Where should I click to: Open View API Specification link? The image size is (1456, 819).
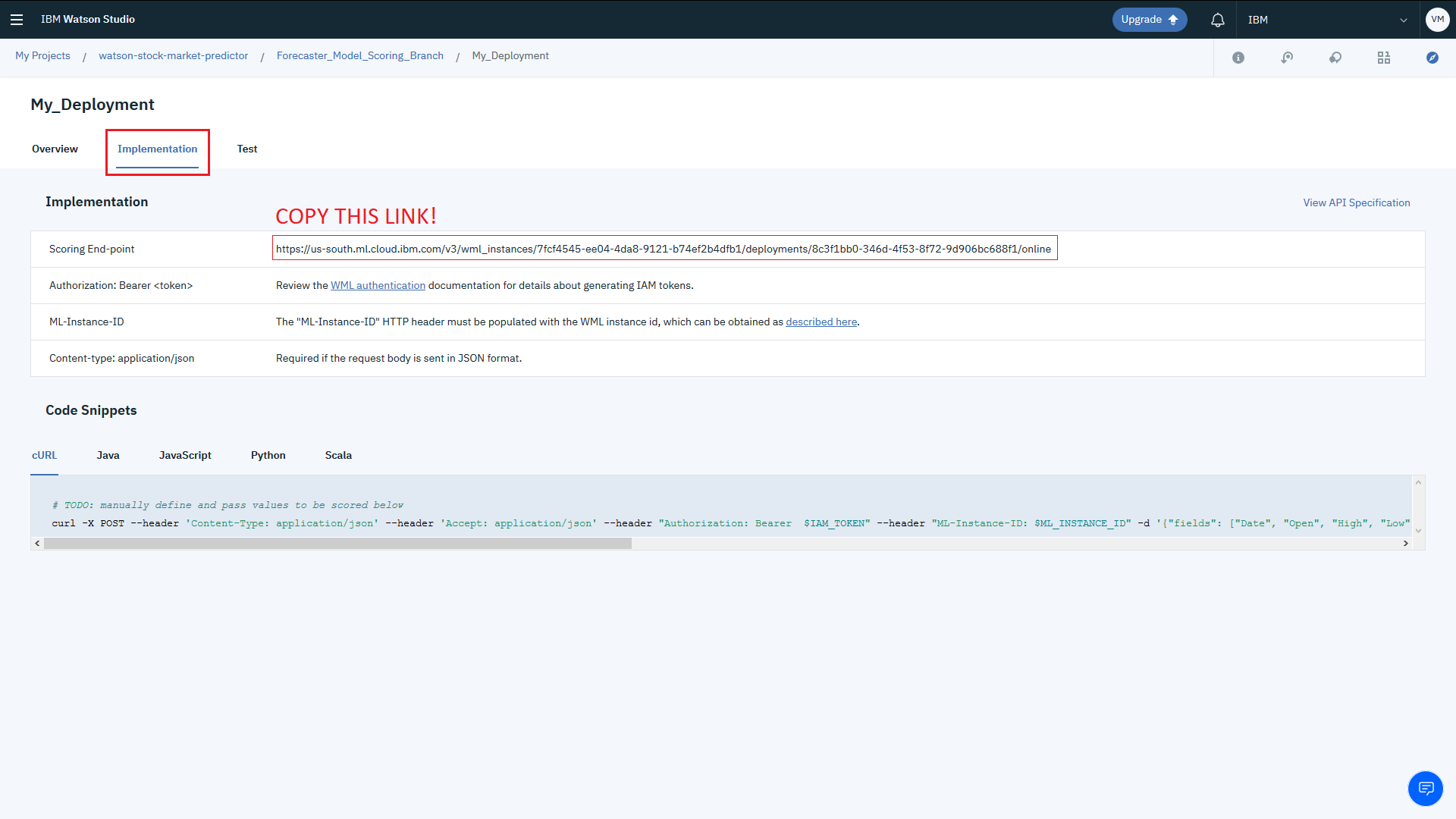(1357, 202)
